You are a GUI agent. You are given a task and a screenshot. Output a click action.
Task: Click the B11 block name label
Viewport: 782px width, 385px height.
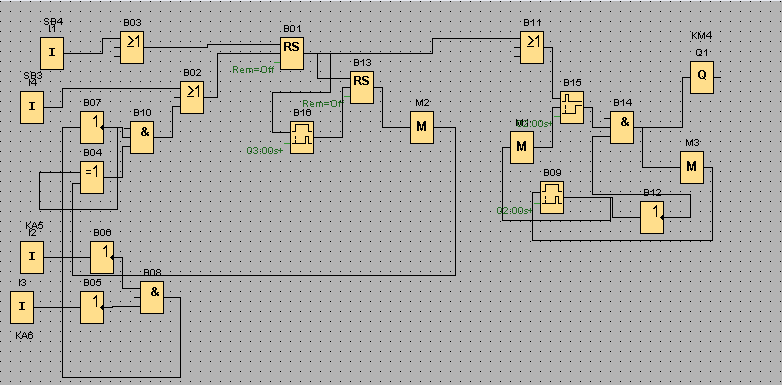coord(533,22)
